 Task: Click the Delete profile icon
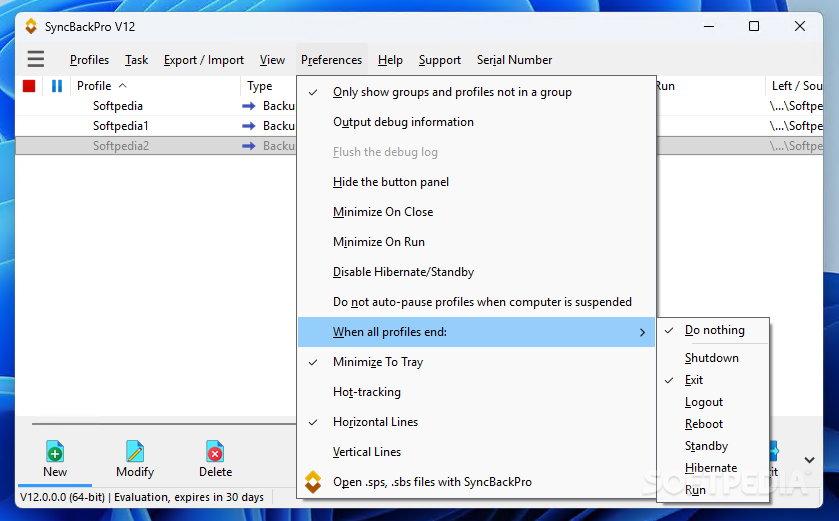(215, 451)
